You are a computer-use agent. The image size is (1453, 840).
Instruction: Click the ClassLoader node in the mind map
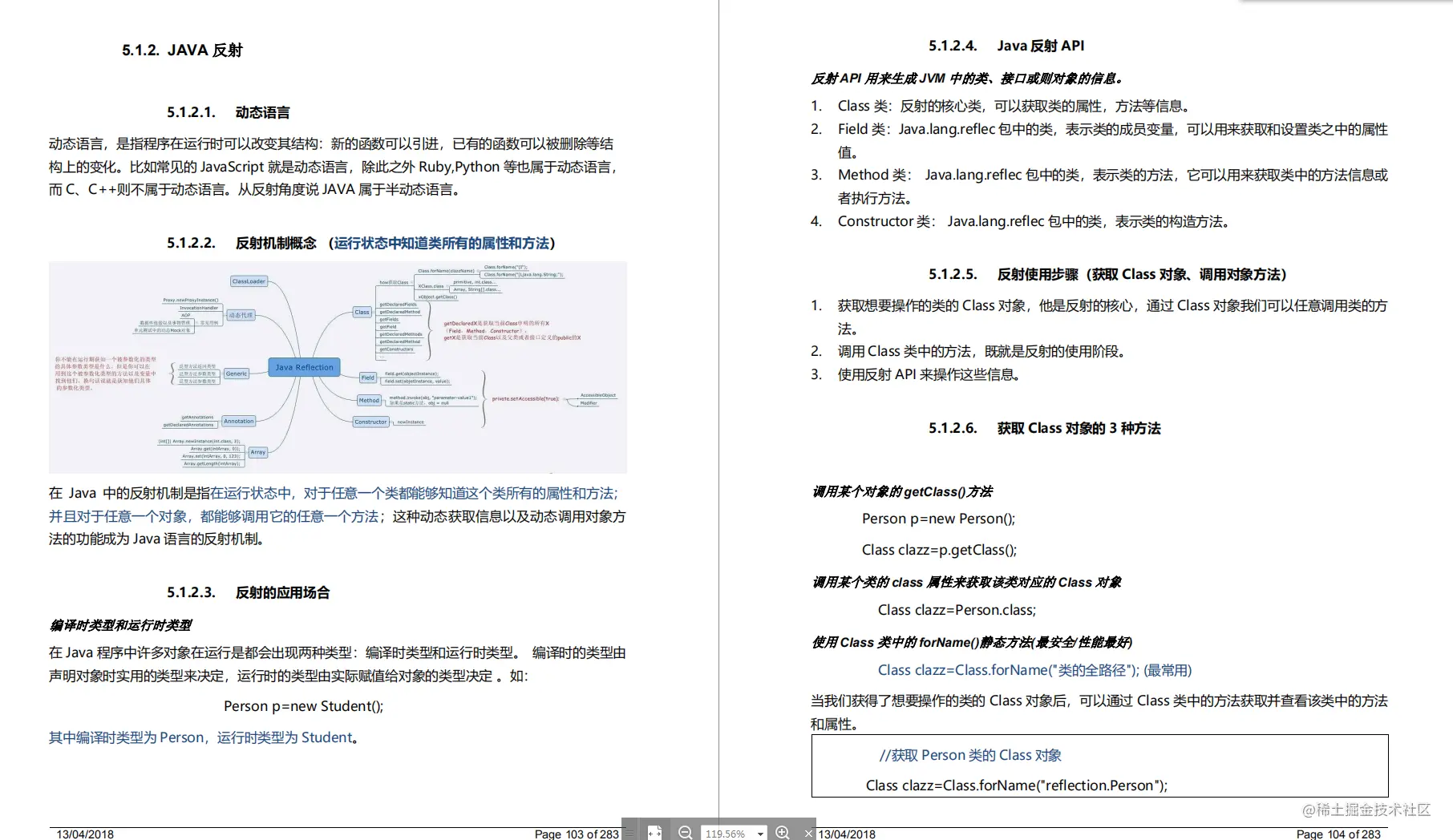coord(249,281)
